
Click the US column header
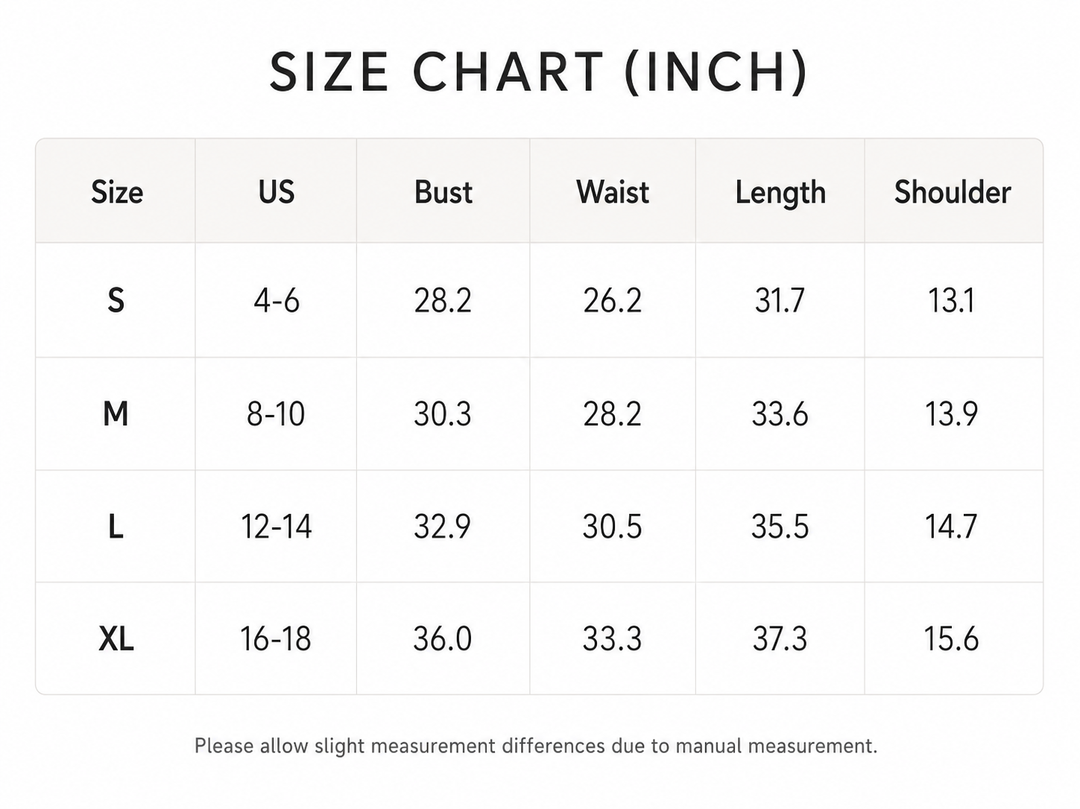click(x=276, y=192)
